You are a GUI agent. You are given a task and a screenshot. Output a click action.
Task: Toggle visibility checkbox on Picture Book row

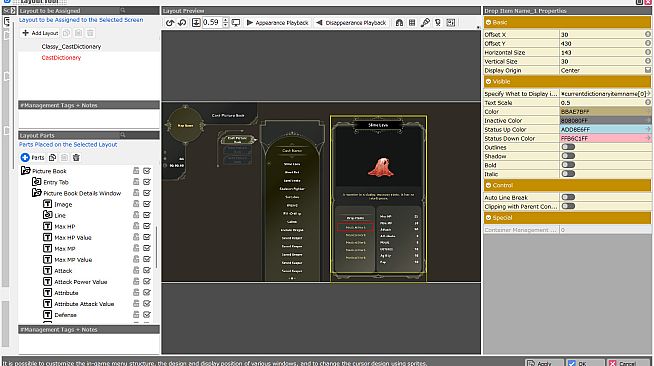(147, 170)
